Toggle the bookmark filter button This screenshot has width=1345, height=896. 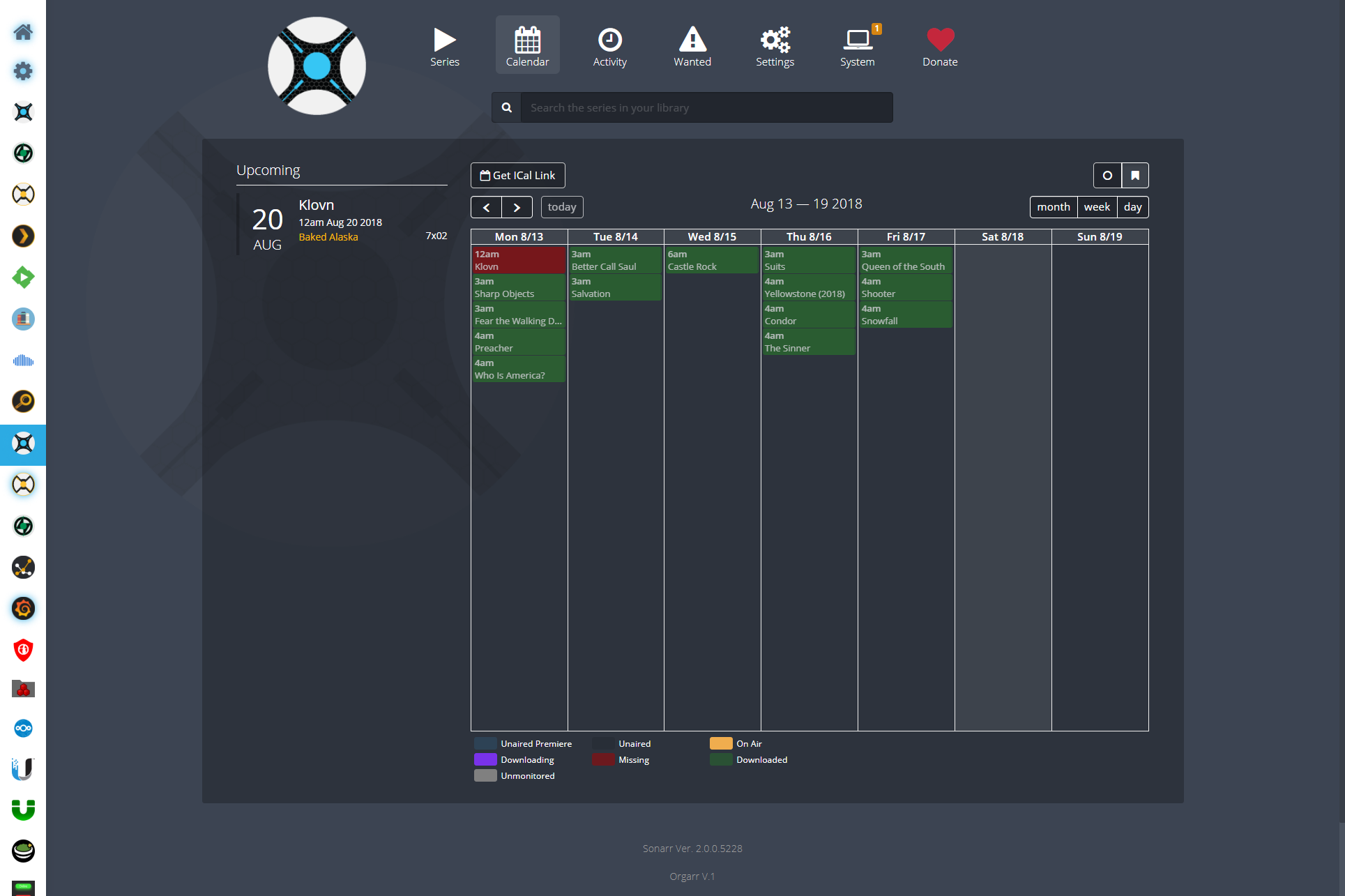tap(1135, 176)
